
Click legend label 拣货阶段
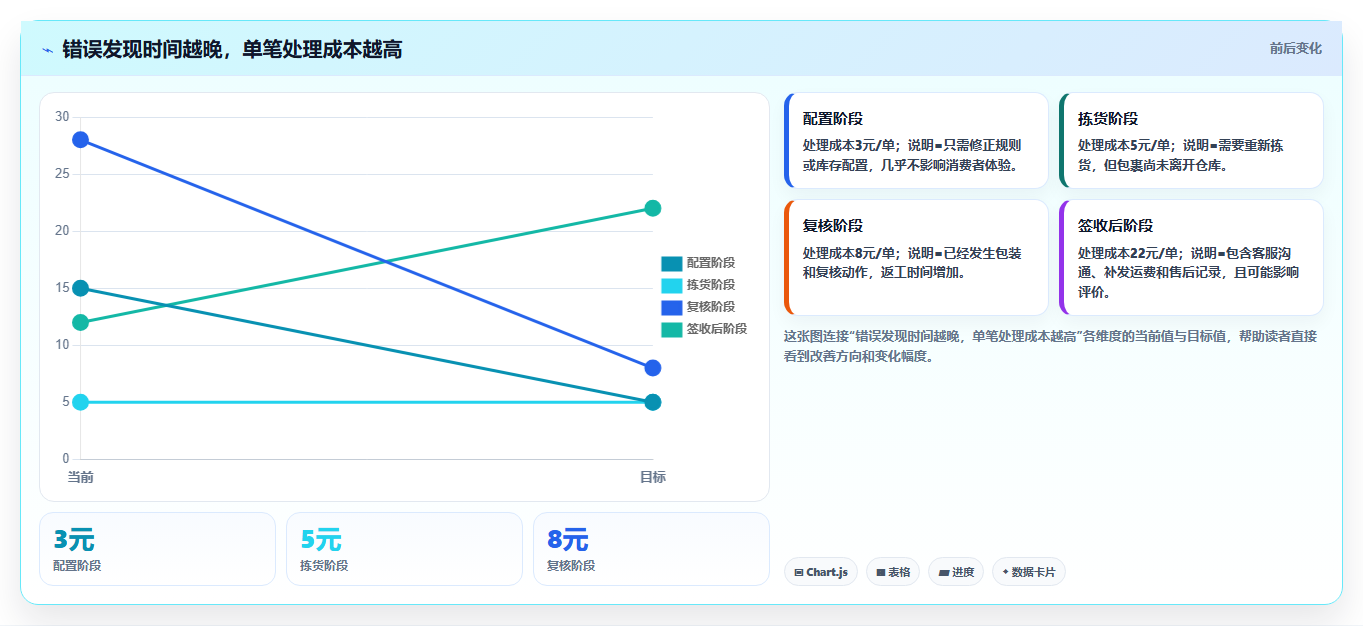coord(711,285)
